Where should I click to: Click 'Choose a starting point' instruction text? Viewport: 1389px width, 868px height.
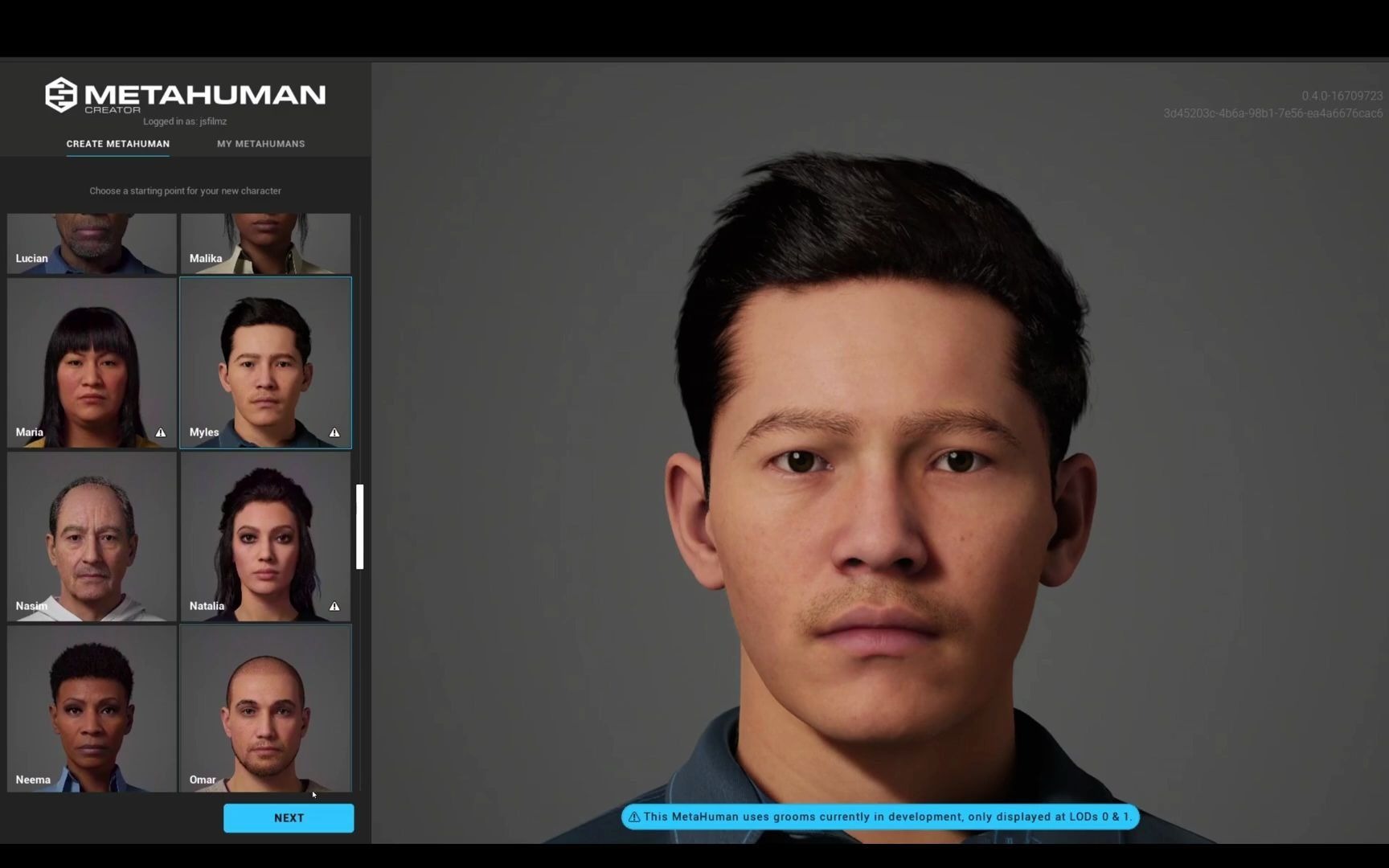click(185, 191)
